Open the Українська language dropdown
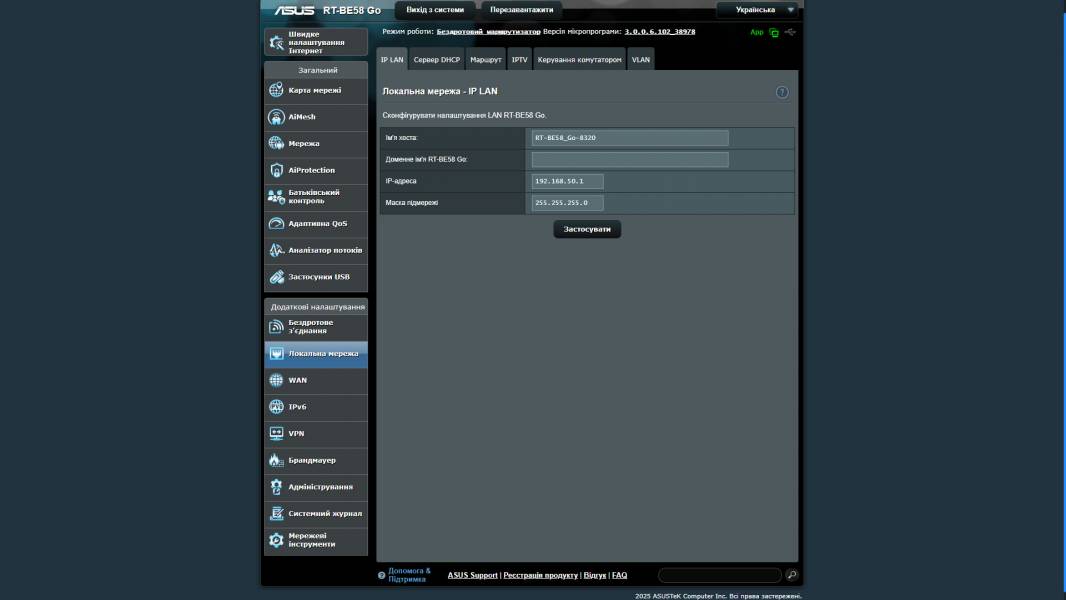Screen dimensions: 1066x600 [x=757, y=10]
